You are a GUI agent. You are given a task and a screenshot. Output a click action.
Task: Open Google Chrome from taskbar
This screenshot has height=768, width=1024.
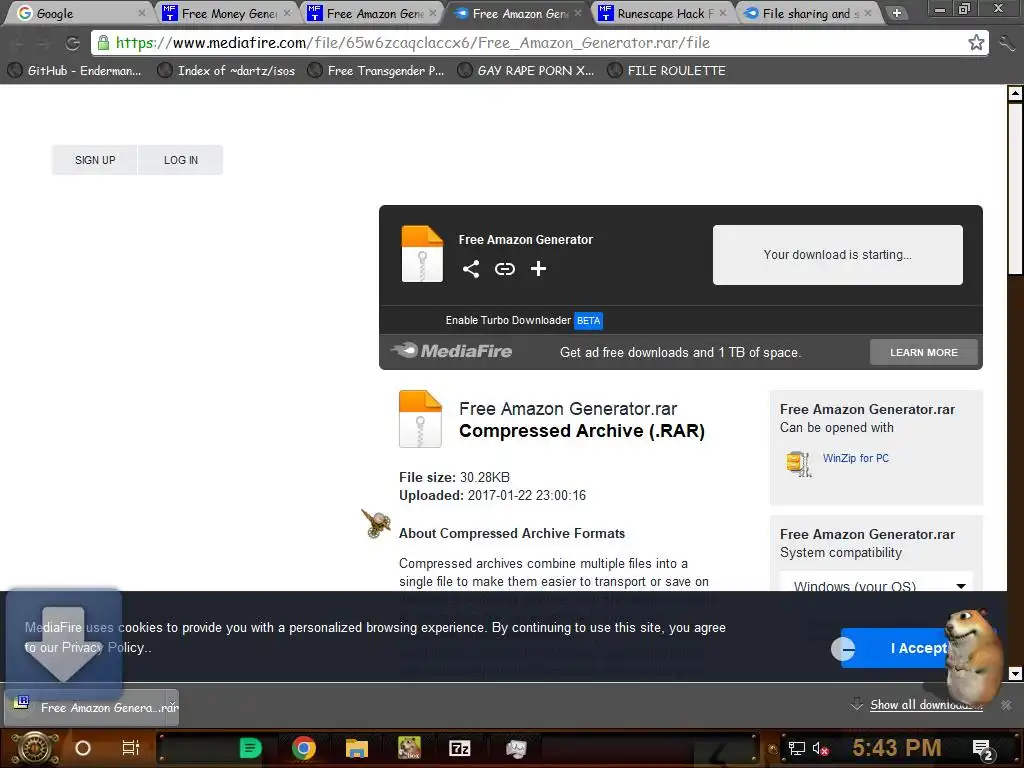tap(304, 748)
